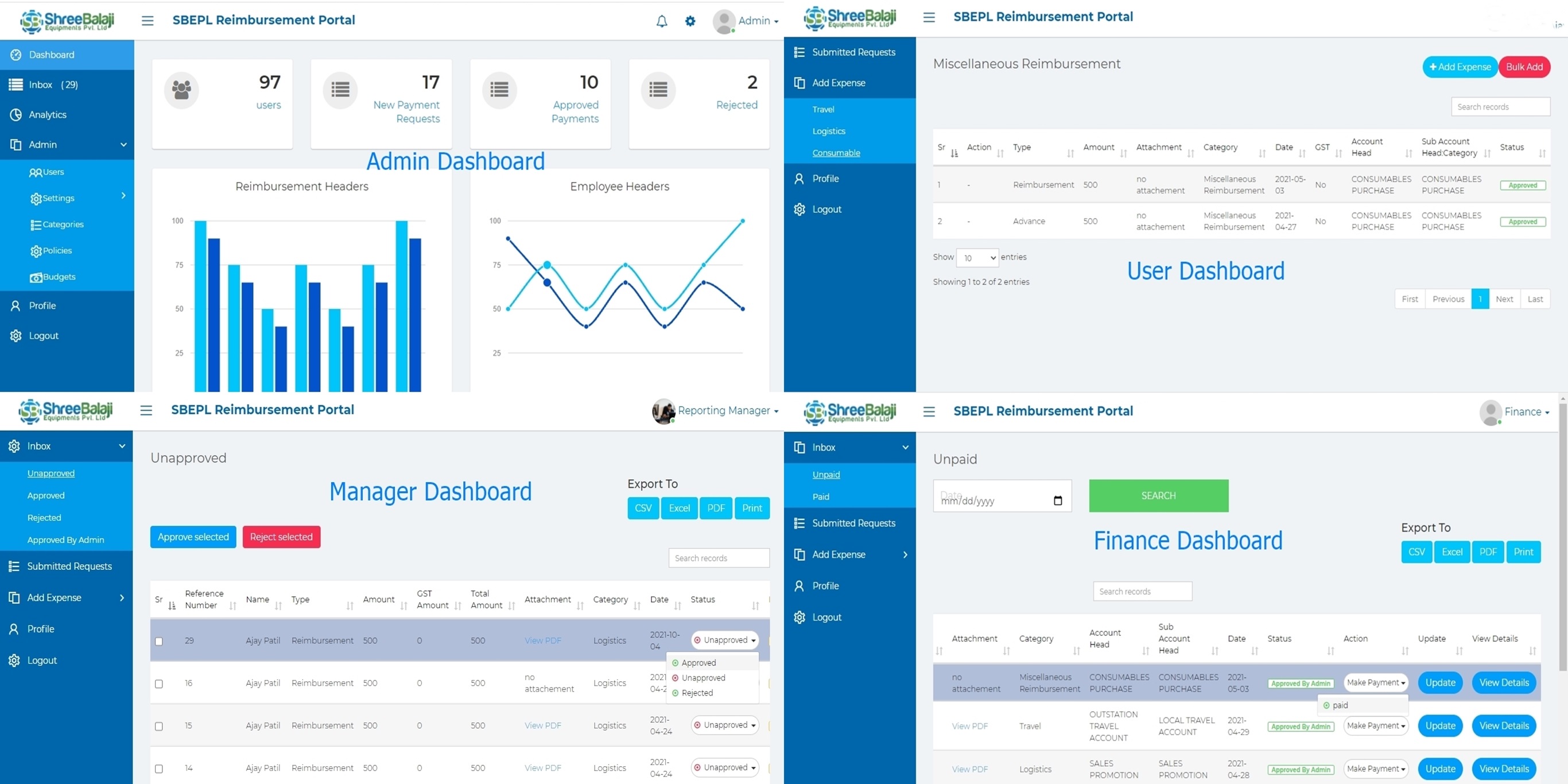The width and height of the screenshot is (1568, 784).
Task: Open the settings gear in Admin header
Action: 690,21
